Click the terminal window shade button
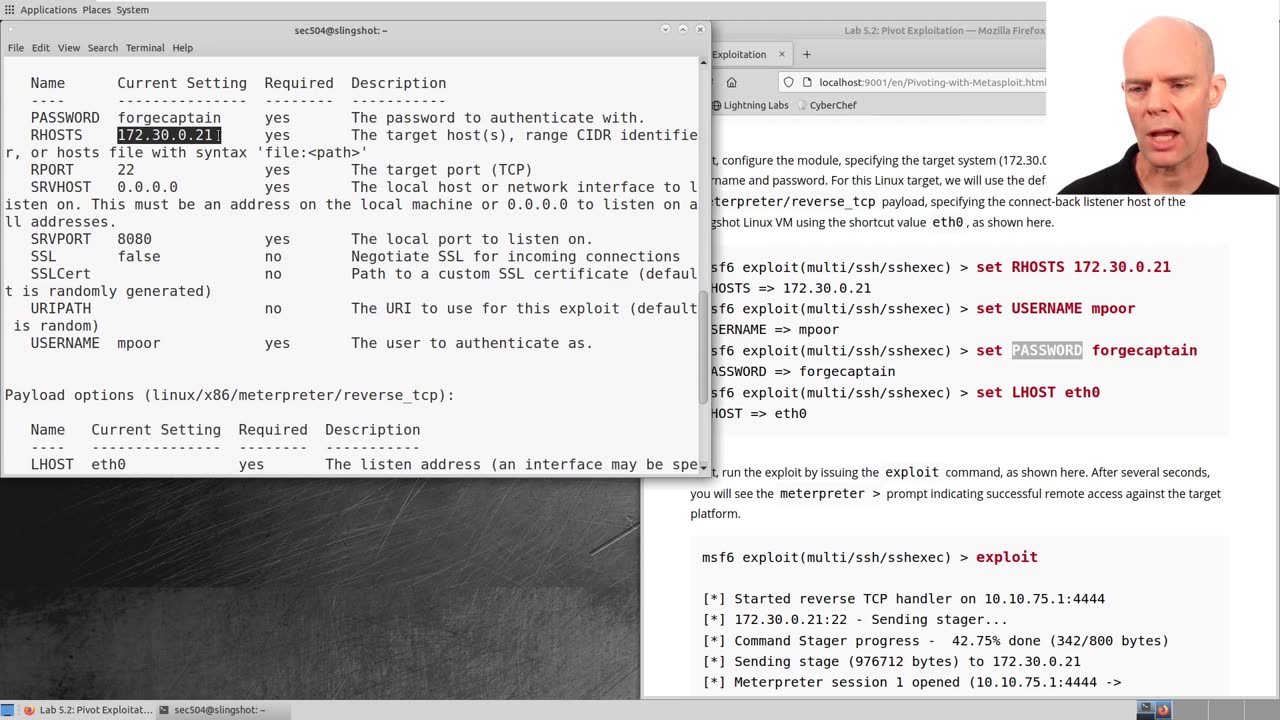Screen dimensions: 1280x720 pos(665,30)
